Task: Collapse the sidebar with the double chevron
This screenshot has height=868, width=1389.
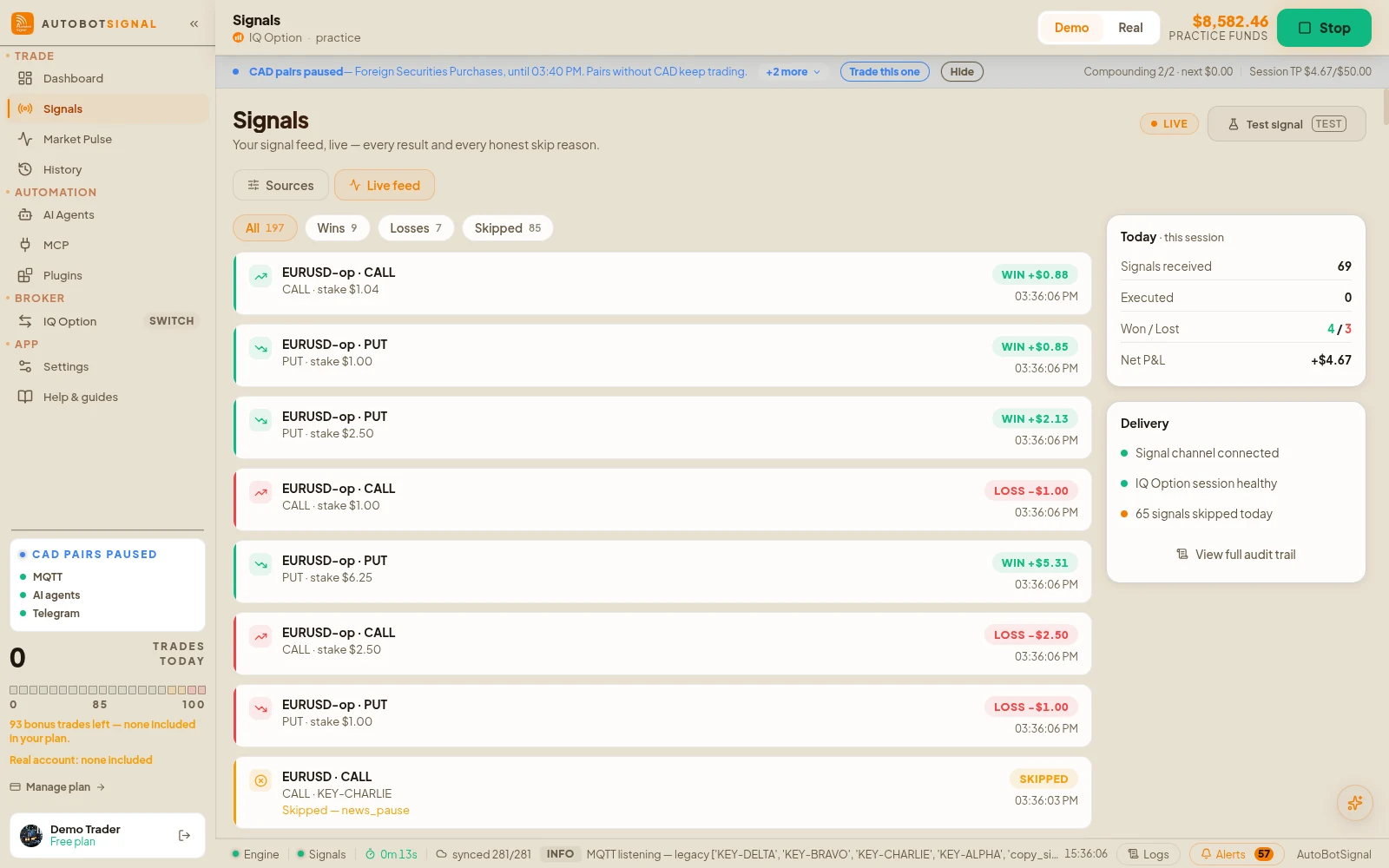Action: (x=194, y=23)
